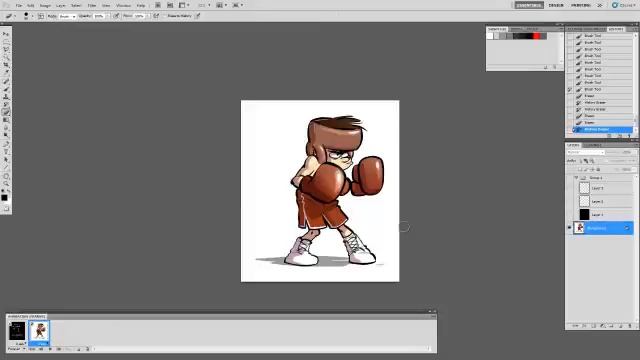640x360 pixels.
Task: Open the Filter menu
Action: 92,6
